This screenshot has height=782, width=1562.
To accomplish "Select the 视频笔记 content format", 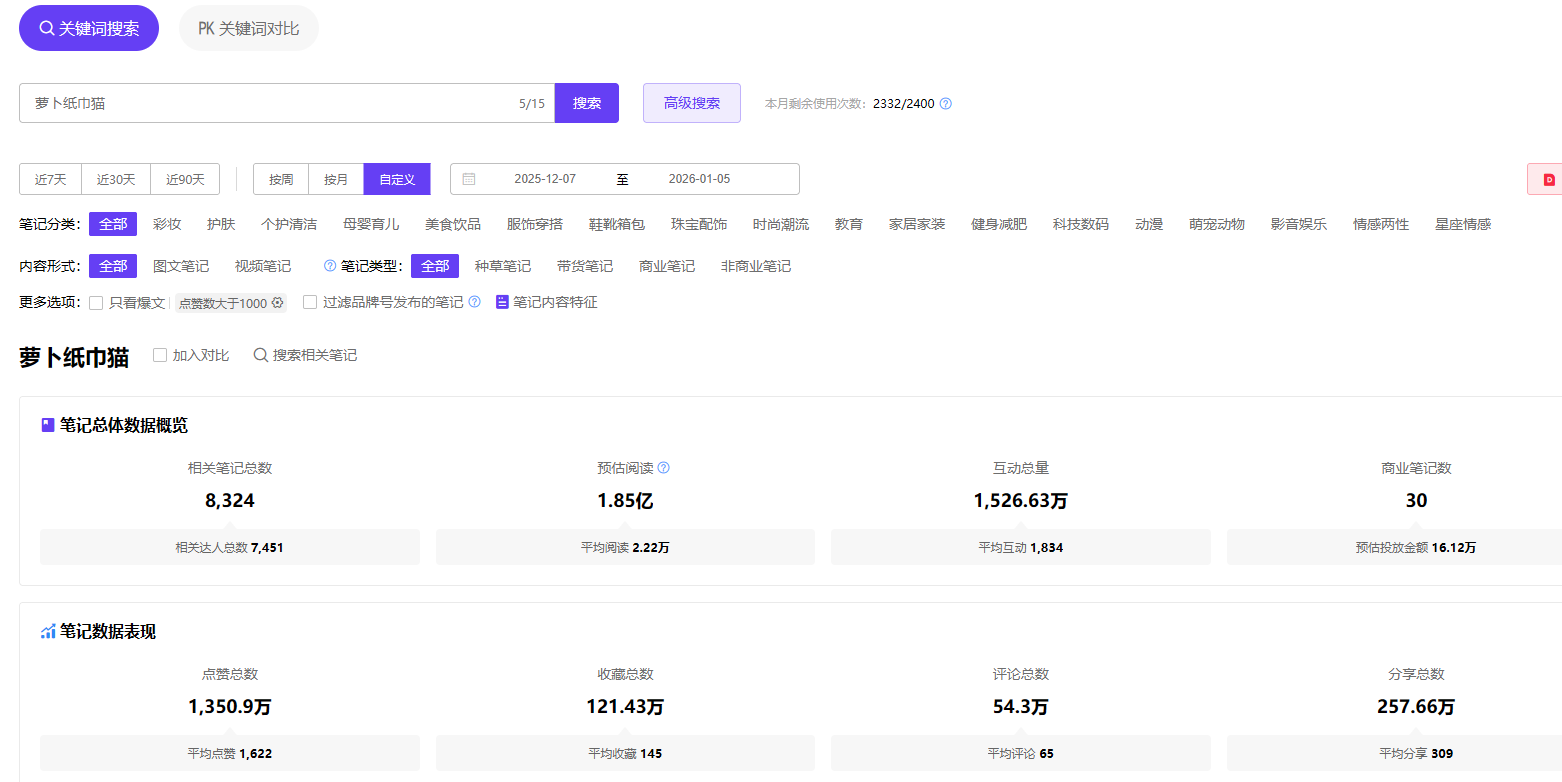I will point(263,266).
